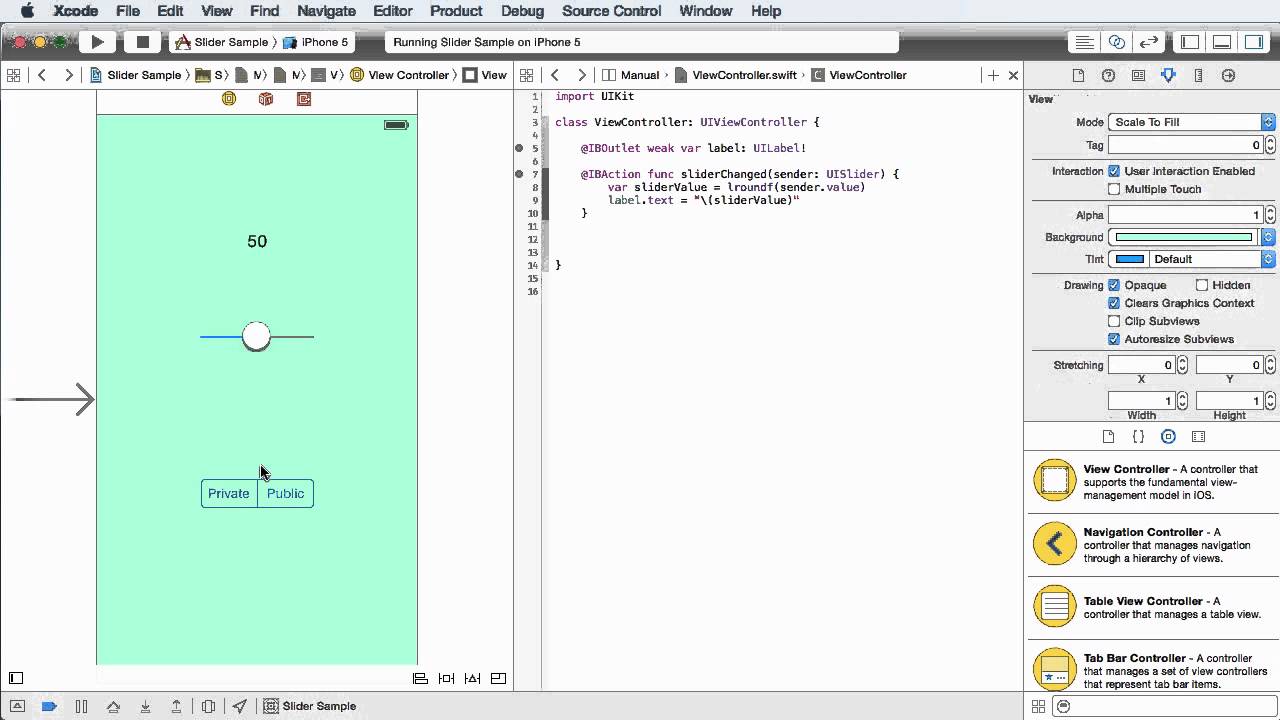
Task: Open the Size inspector
Action: 1198,75
